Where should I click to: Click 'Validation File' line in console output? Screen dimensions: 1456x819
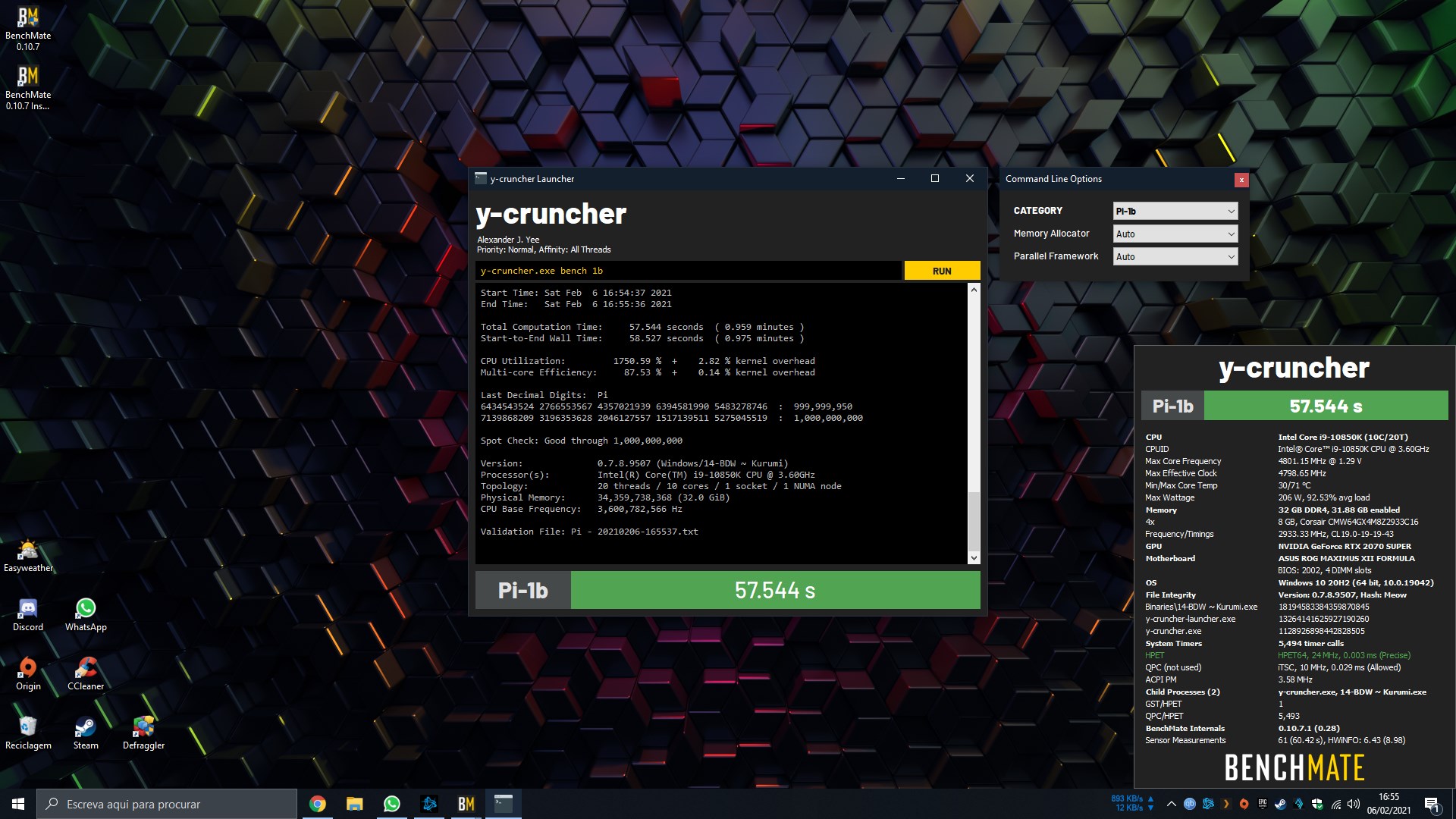point(589,532)
